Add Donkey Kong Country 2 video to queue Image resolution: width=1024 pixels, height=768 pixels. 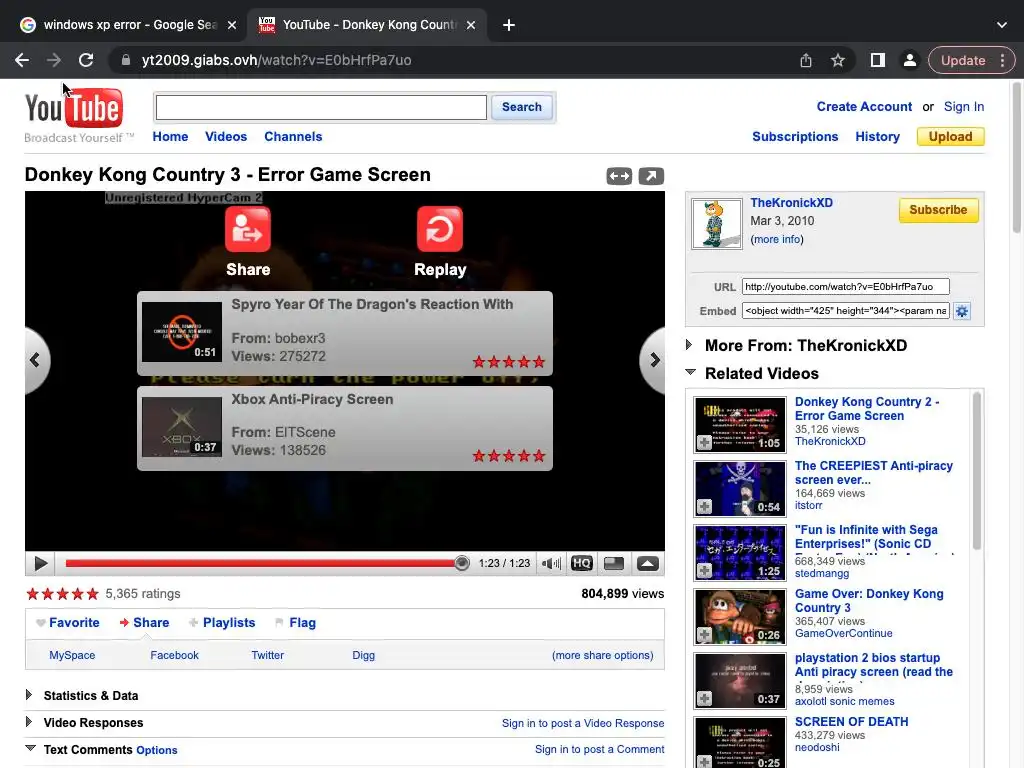[704, 443]
